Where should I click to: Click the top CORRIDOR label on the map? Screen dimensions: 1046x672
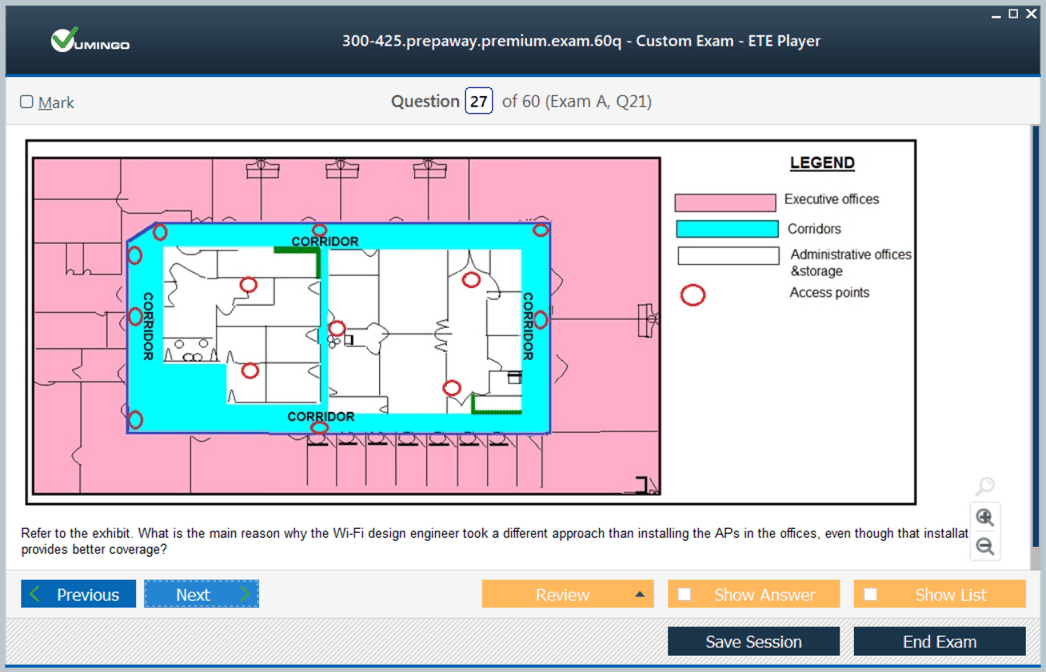coord(325,241)
